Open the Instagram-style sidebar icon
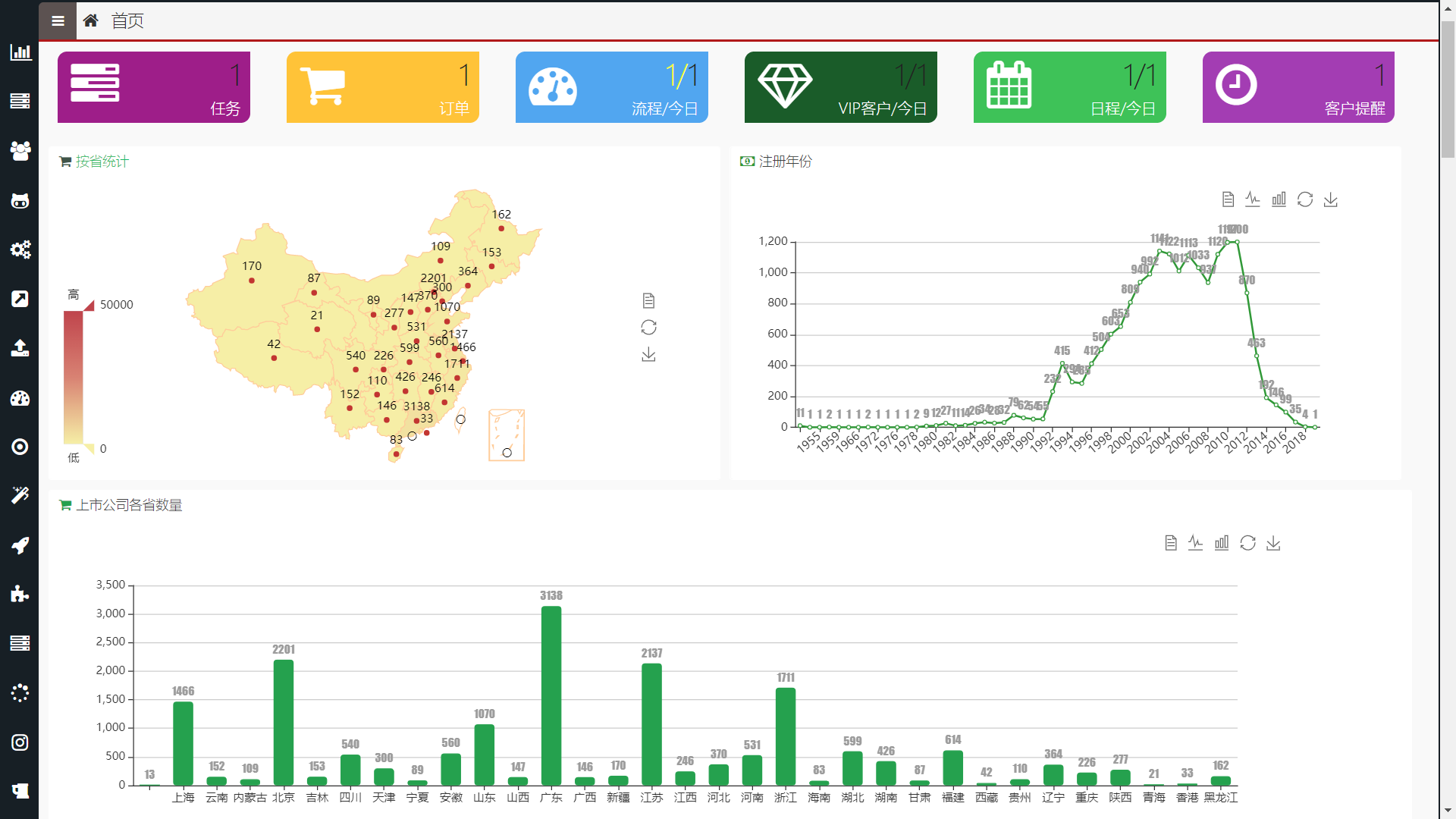1456x819 pixels. 20,742
